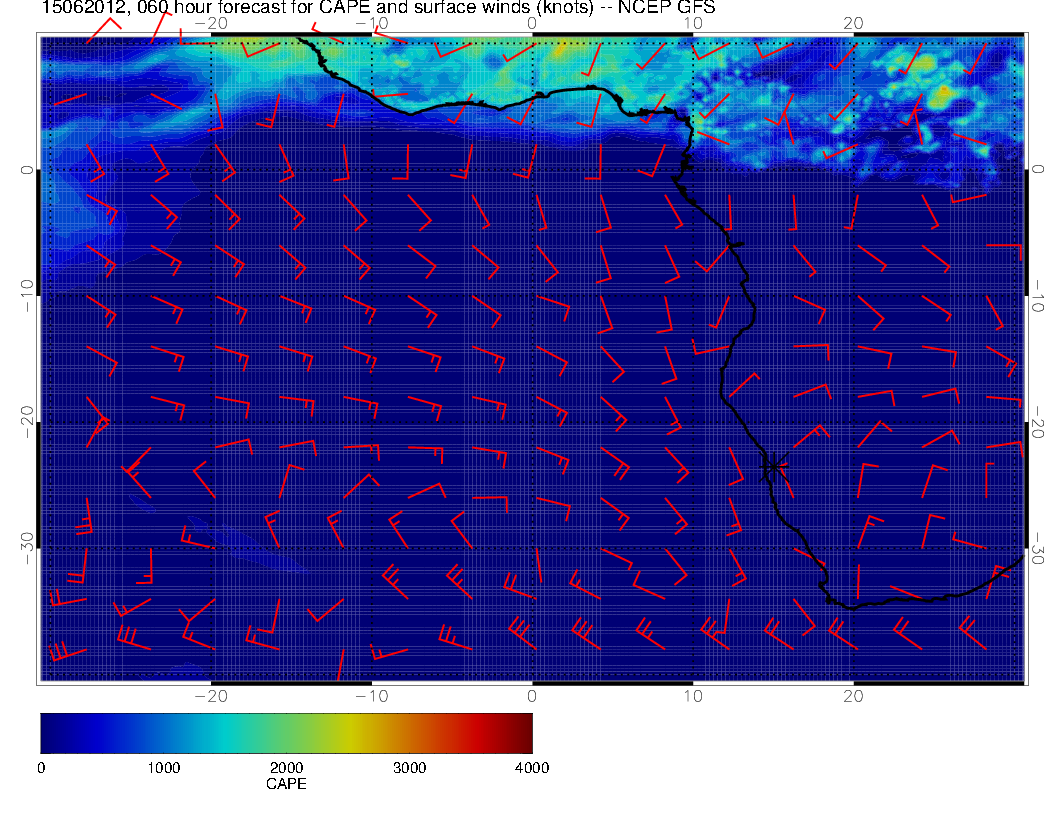Viewport: 1056px width, 816px height.
Task: Select the "10" longitude label on the bottom axis
Action: click(692, 695)
